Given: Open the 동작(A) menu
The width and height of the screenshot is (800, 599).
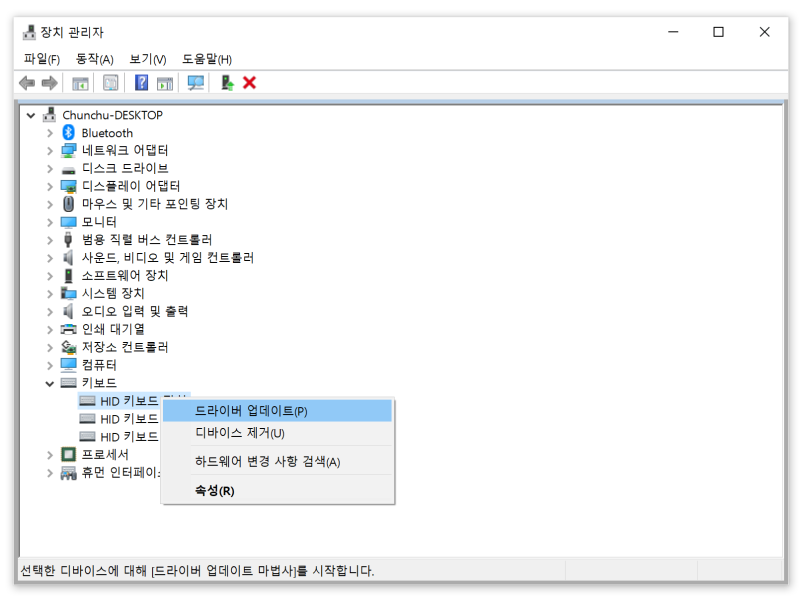Looking at the screenshot, I should click(x=94, y=59).
